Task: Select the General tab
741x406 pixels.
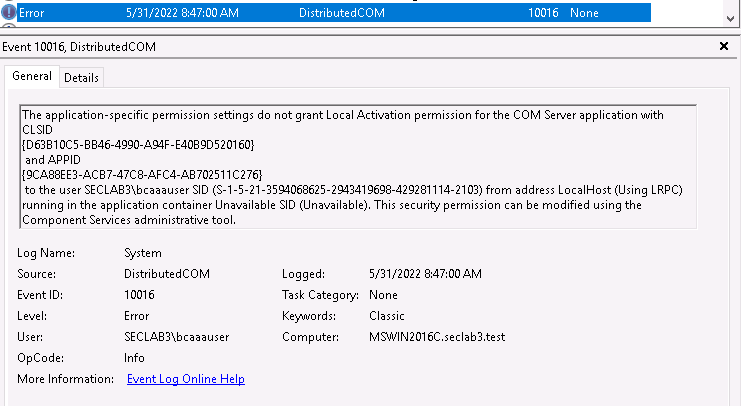Action: (x=32, y=76)
